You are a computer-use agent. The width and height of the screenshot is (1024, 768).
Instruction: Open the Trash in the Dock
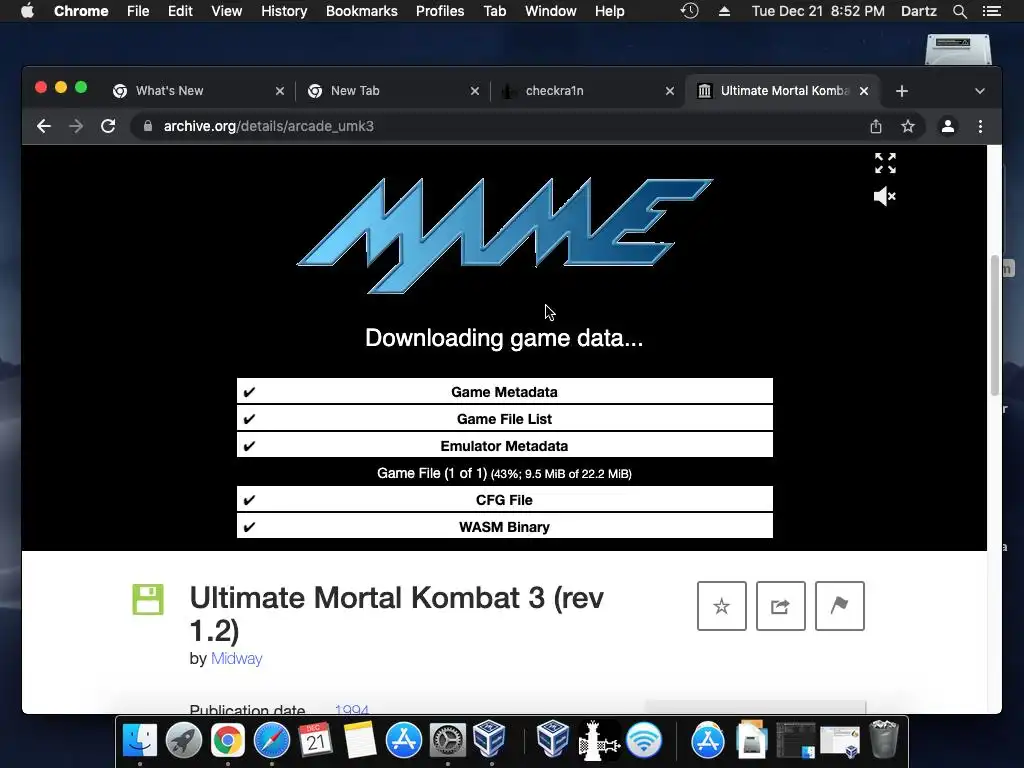click(x=884, y=739)
